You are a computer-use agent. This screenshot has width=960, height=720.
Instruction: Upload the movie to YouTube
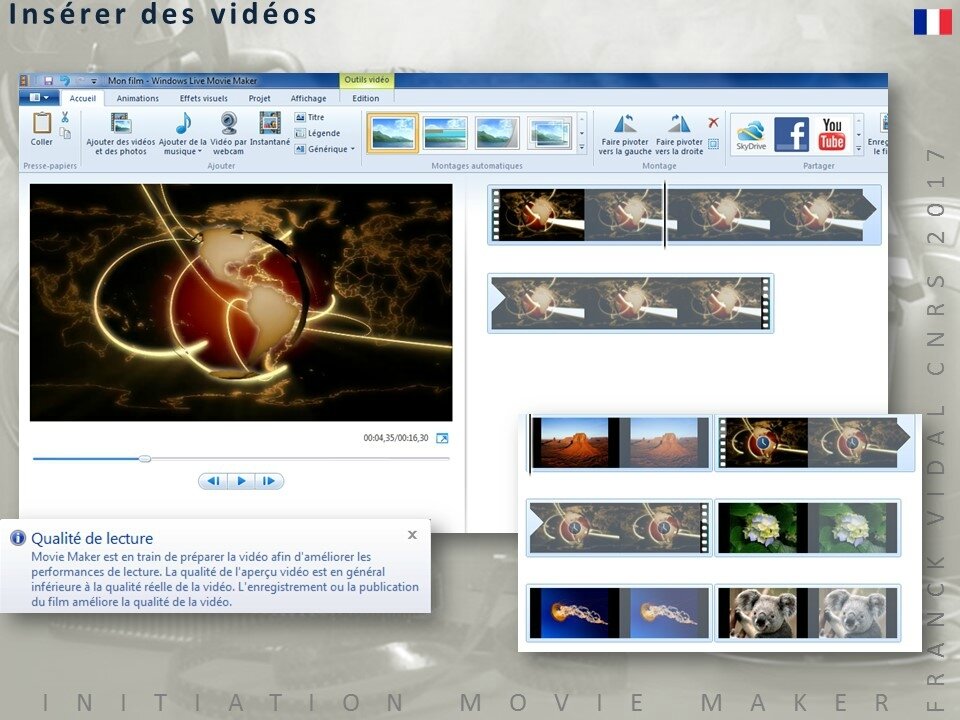click(832, 134)
